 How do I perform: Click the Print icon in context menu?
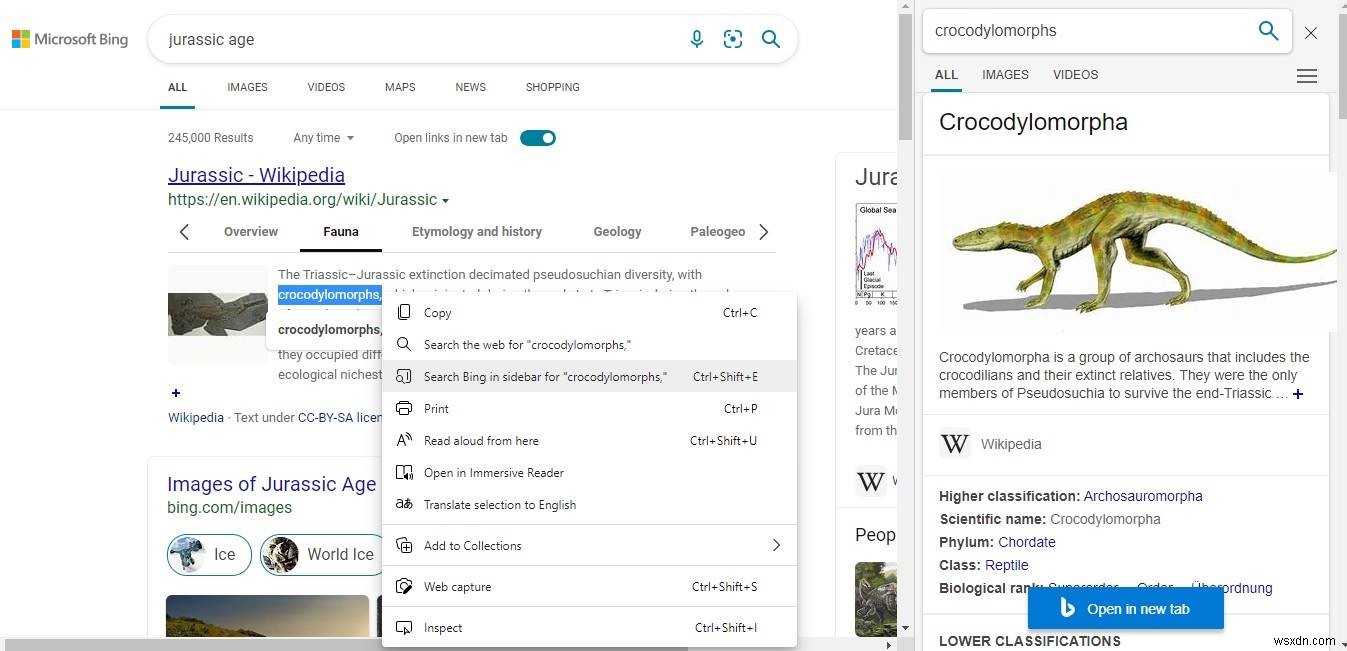(404, 409)
